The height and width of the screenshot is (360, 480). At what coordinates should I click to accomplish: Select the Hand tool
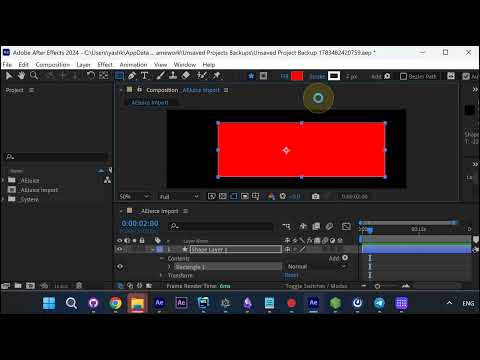click(x=21, y=76)
